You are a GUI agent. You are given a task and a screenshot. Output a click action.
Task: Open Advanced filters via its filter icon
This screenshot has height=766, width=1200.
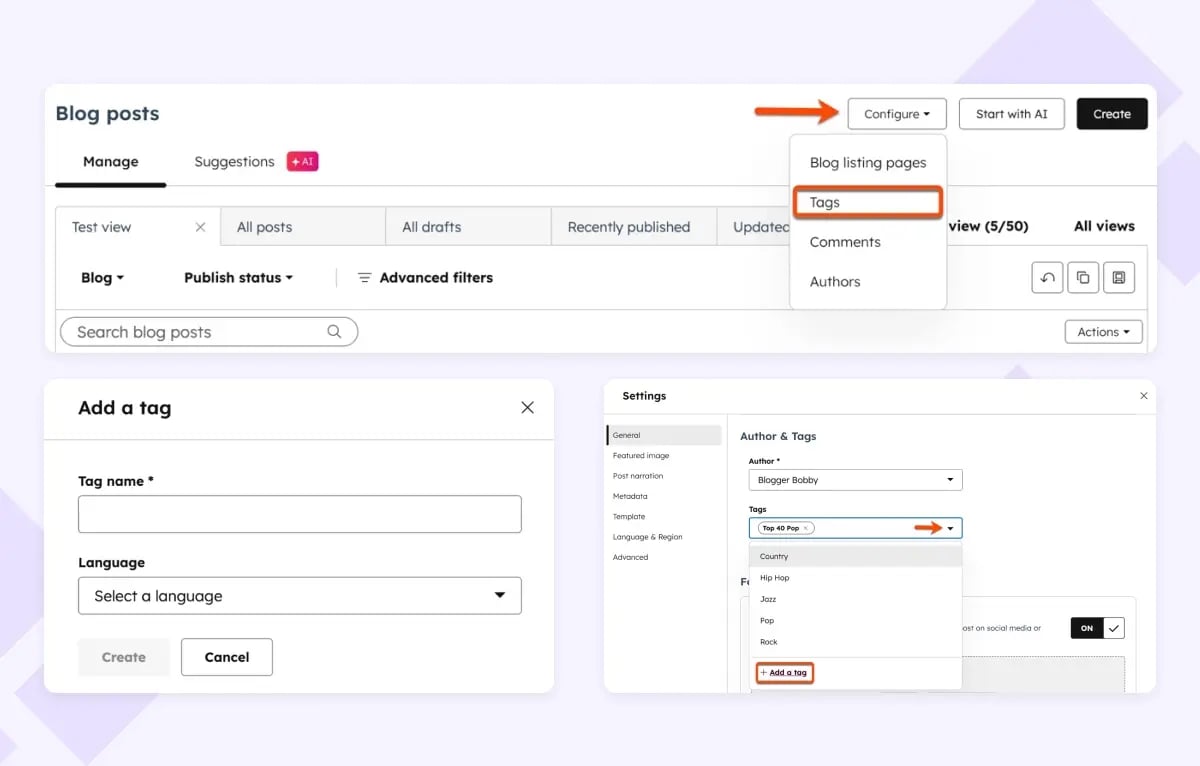coord(364,278)
